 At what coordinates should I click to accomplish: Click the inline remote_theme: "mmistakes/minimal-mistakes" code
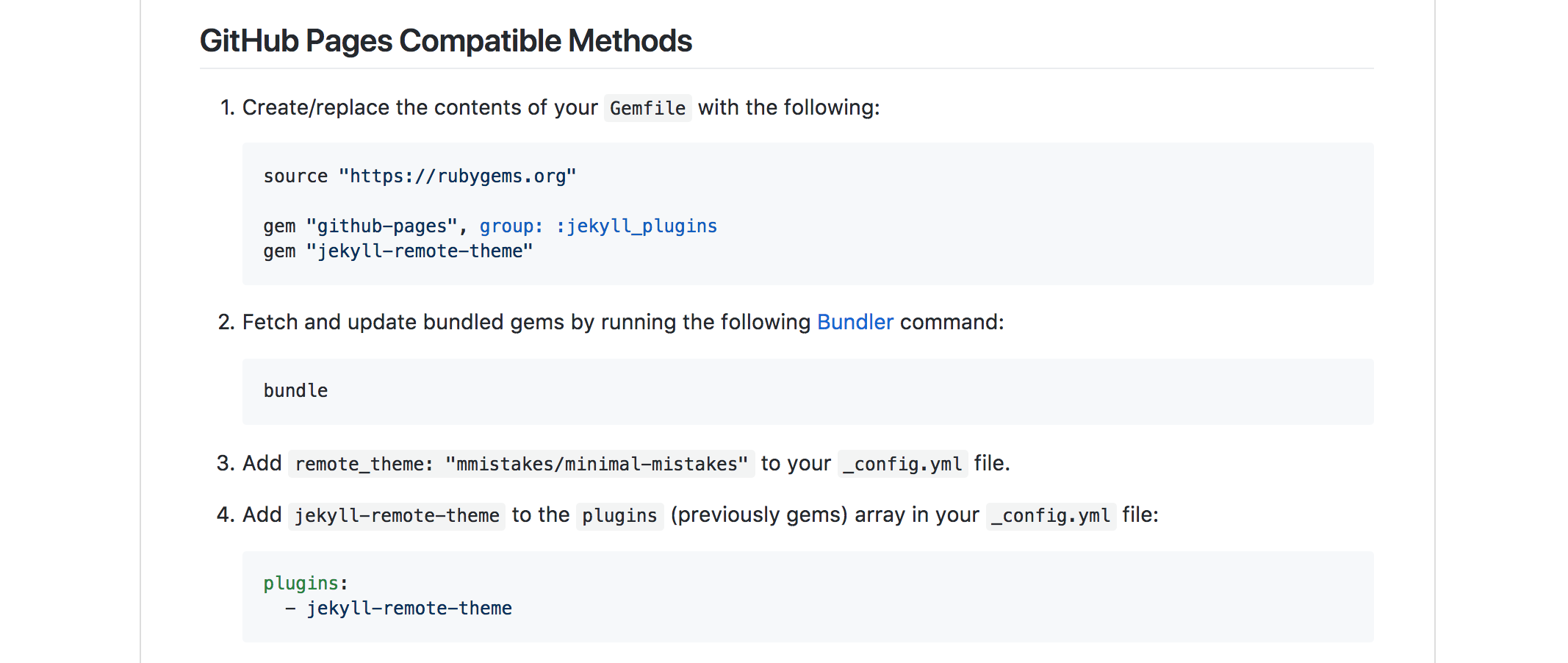[x=521, y=464]
